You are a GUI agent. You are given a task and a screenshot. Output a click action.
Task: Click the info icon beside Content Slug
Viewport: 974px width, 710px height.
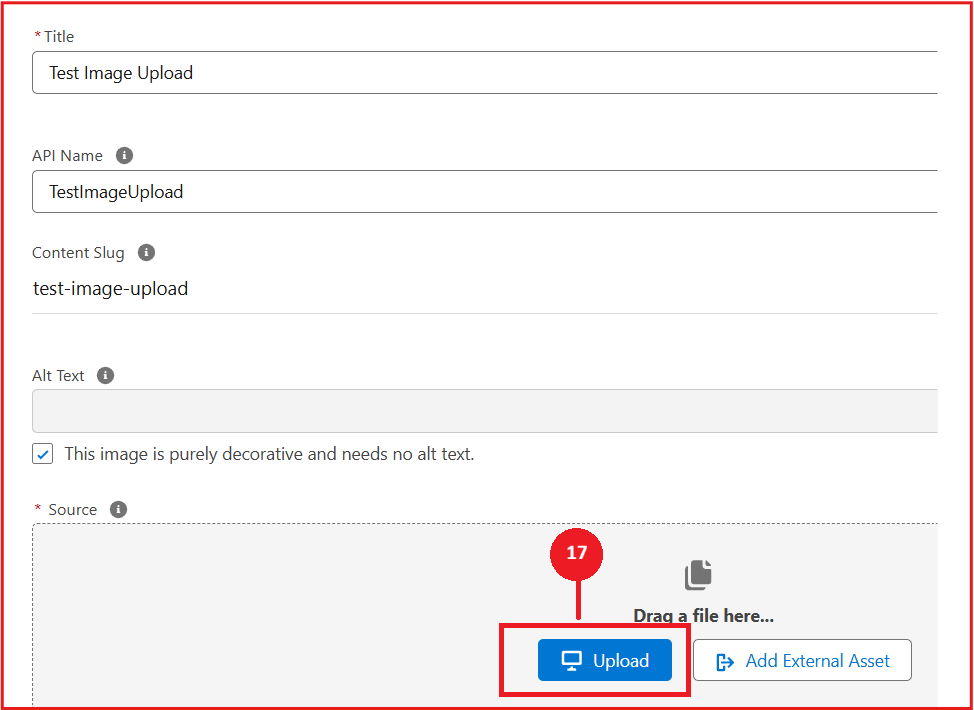point(146,253)
